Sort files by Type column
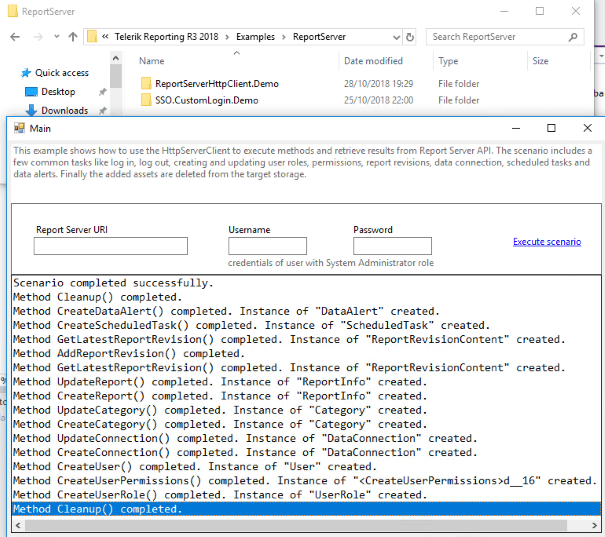This screenshot has height=537, width=605. [448, 61]
